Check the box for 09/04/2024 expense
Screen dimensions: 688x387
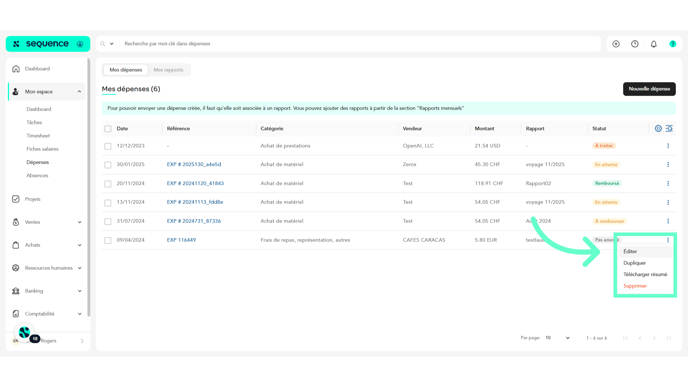pyautogui.click(x=108, y=240)
